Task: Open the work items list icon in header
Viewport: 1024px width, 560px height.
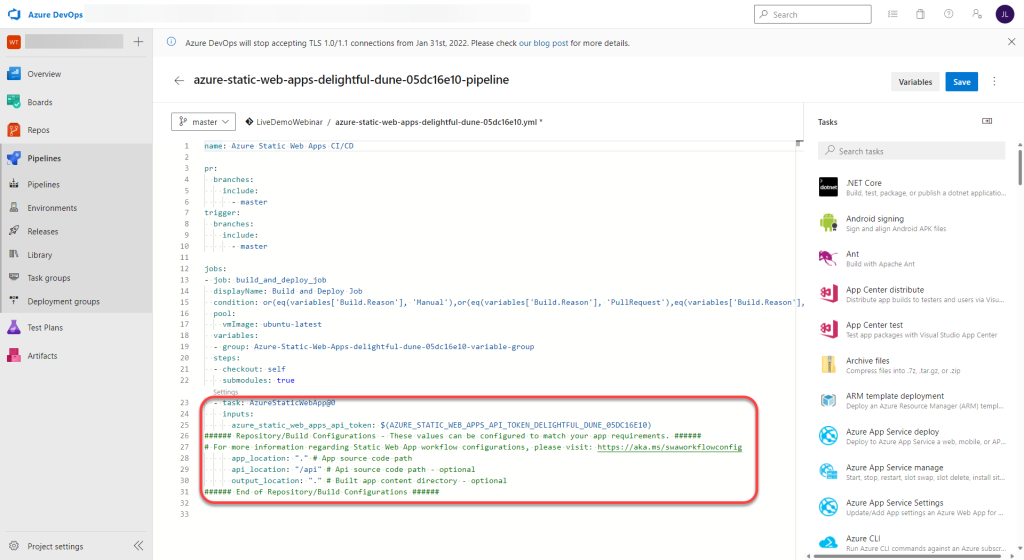Action: [893, 14]
